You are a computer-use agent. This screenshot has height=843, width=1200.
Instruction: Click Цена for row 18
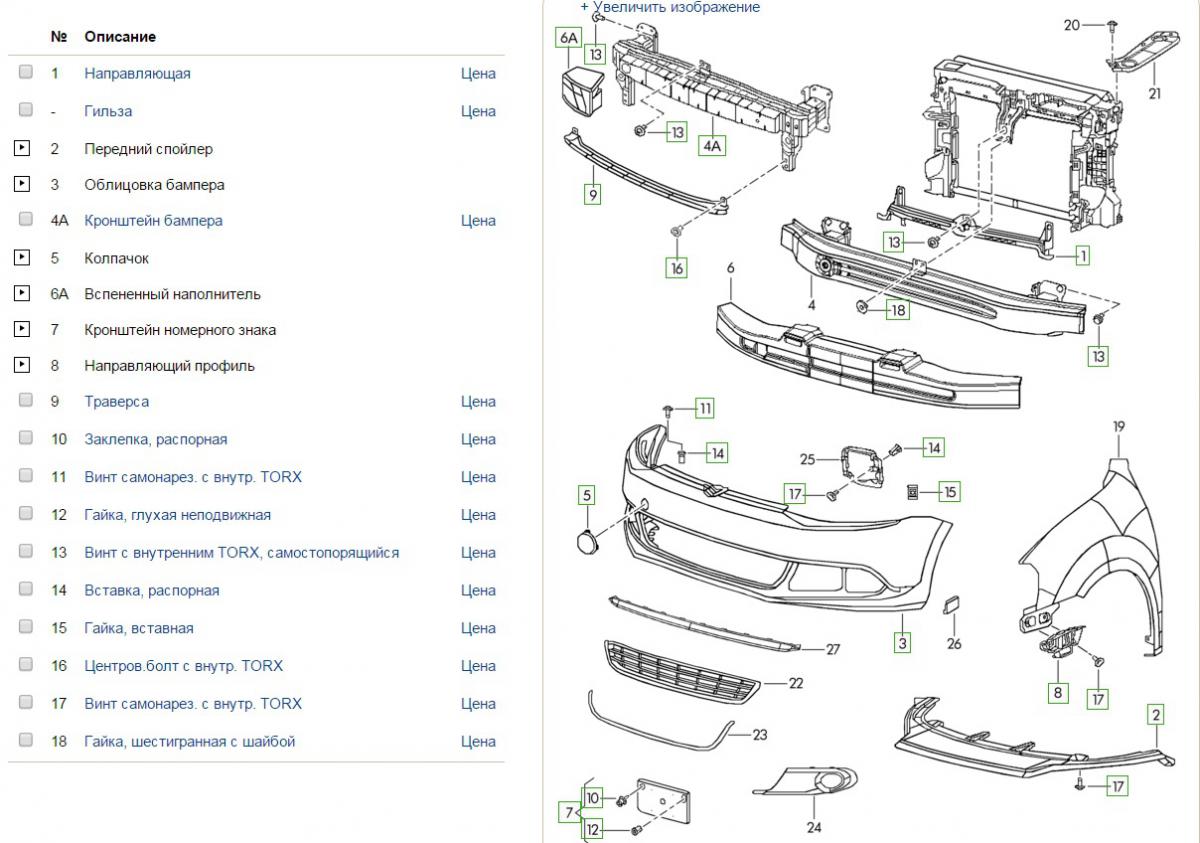[478, 741]
